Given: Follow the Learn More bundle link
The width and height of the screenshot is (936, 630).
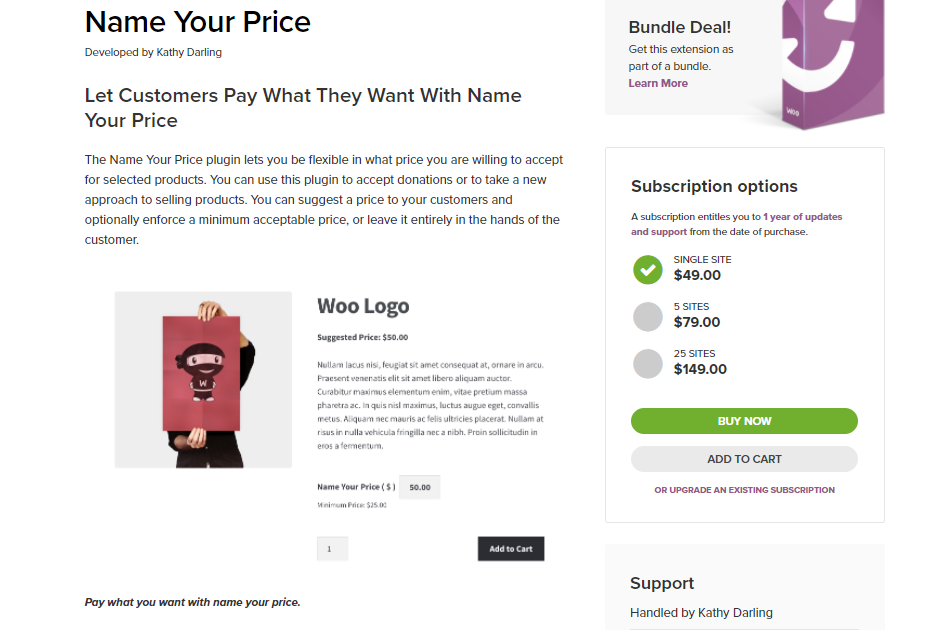Looking at the screenshot, I should coord(658,84).
